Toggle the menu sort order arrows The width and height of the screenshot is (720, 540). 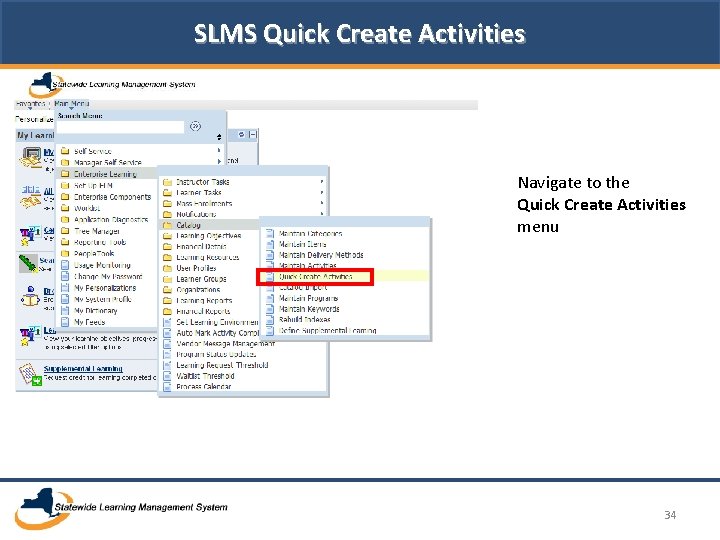(x=219, y=137)
